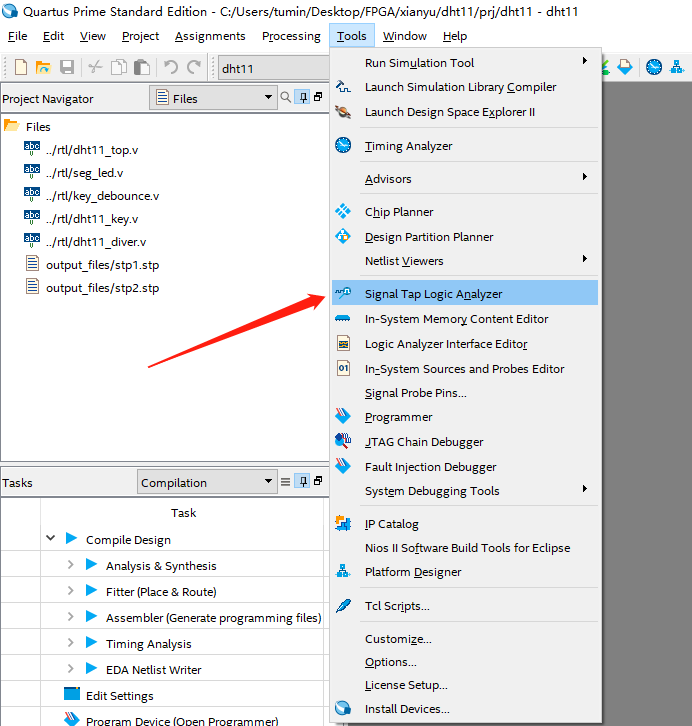Undock the Tasks panel
This screenshot has height=726, width=692.
pyautogui.click(x=318, y=481)
